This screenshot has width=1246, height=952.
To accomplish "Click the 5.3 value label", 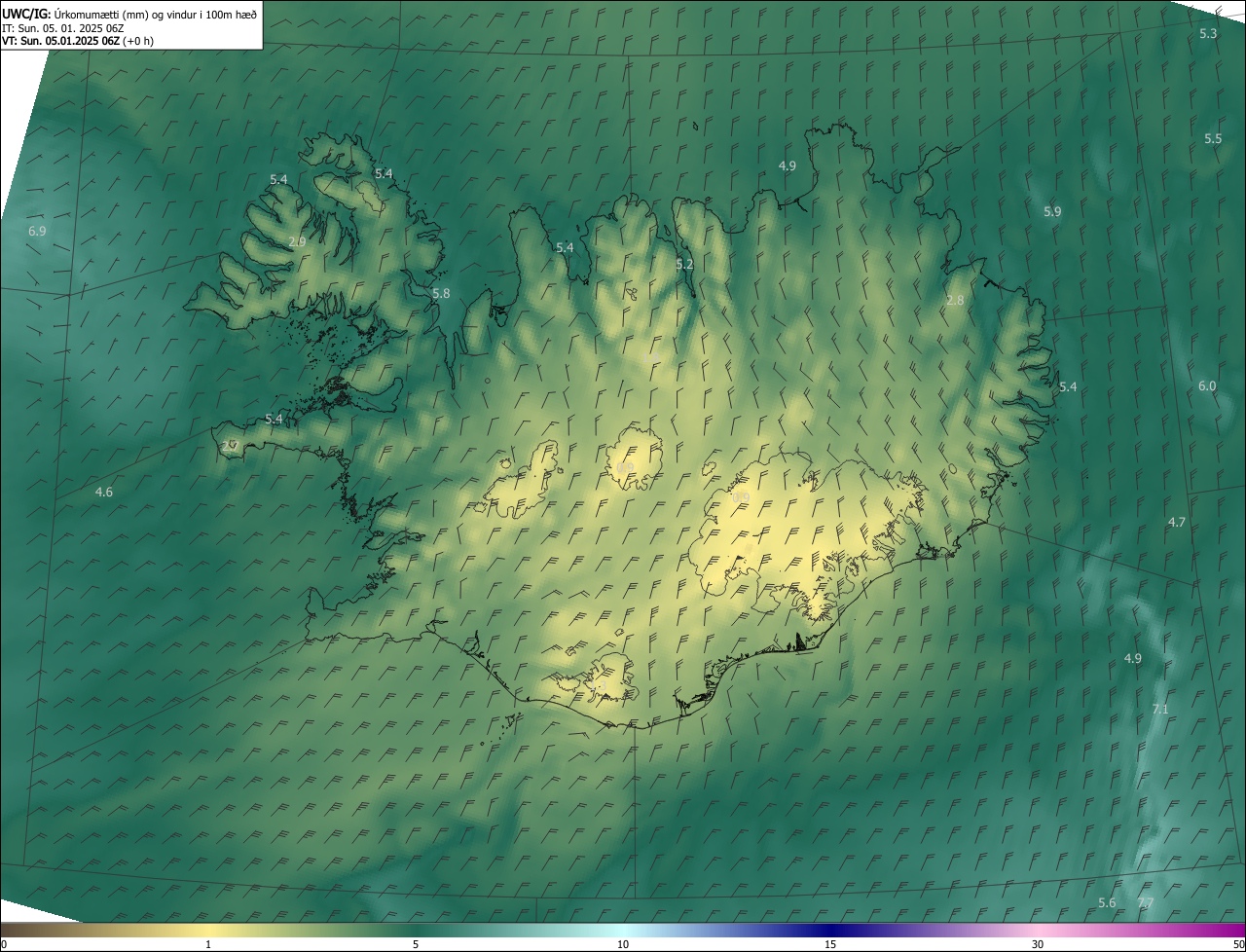I will click(1208, 33).
